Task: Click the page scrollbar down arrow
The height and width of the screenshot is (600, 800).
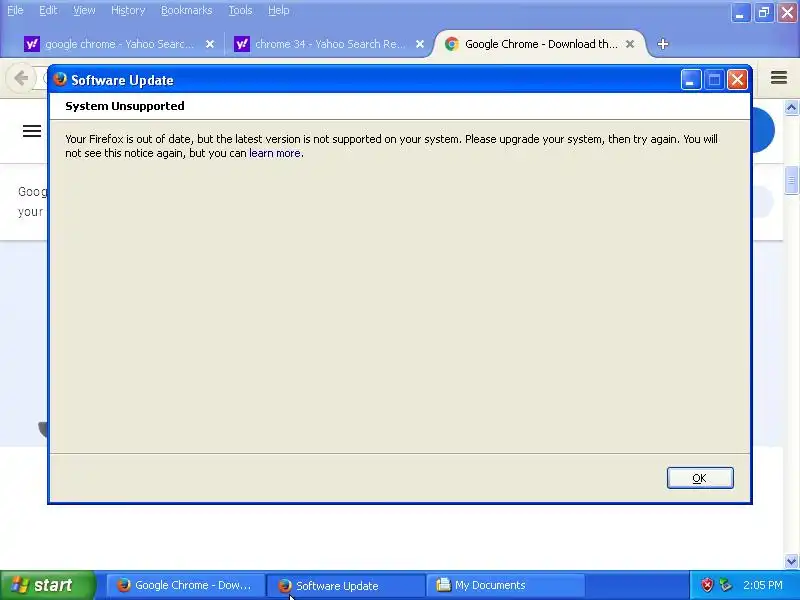Action: (x=791, y=561)
